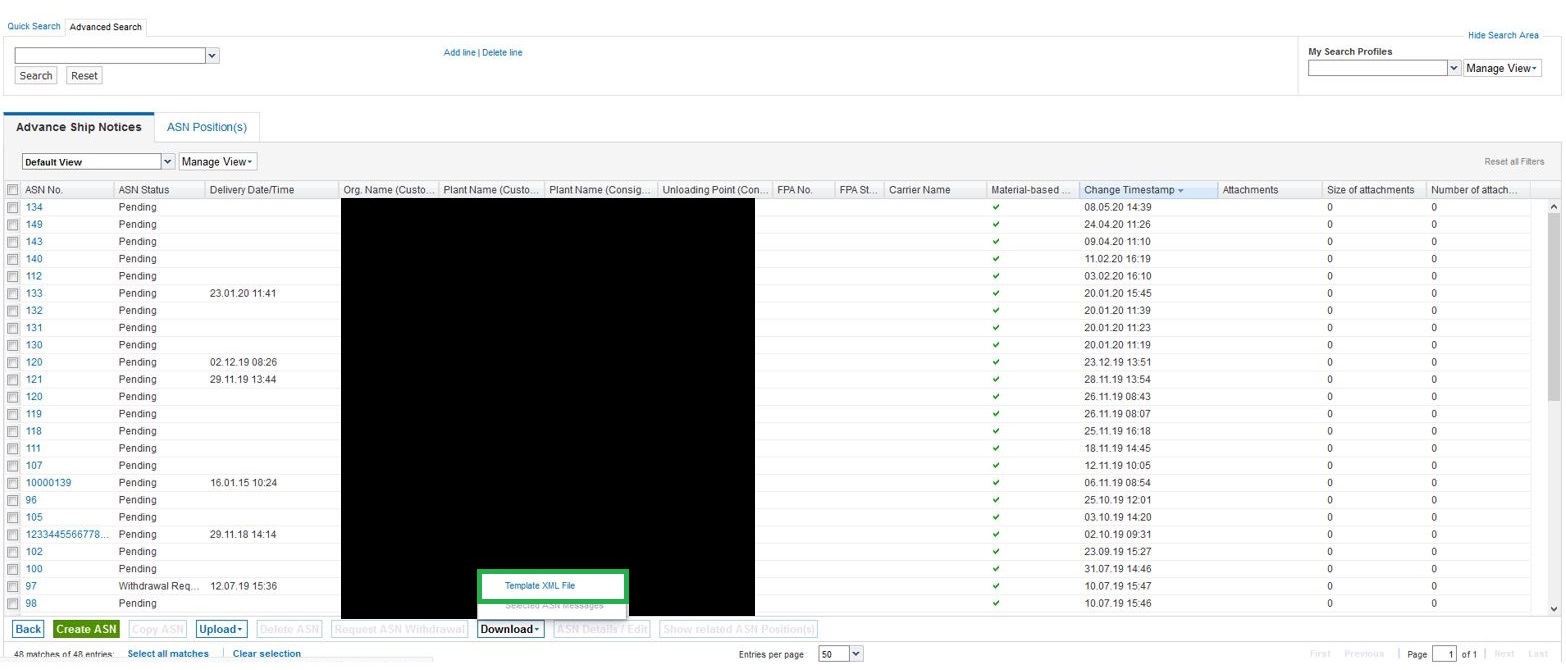Click the green check mark in row 134
The width and height of the screenshot is (1566, 670).
coord(995,207)
